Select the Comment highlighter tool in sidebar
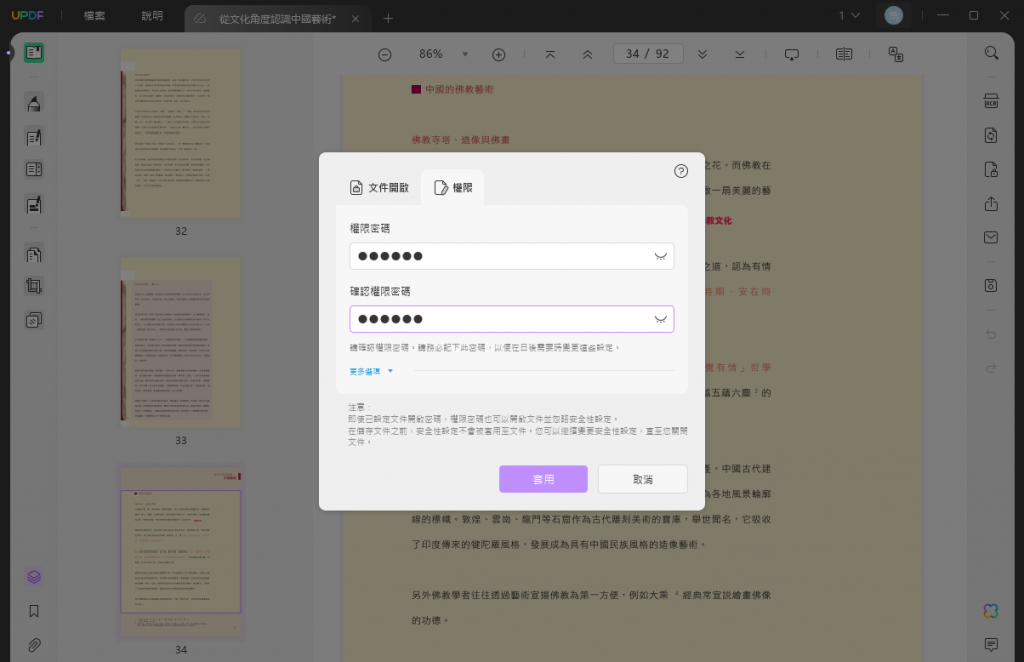The width and height of the screenshot is (1024, 662). point(34,103)
